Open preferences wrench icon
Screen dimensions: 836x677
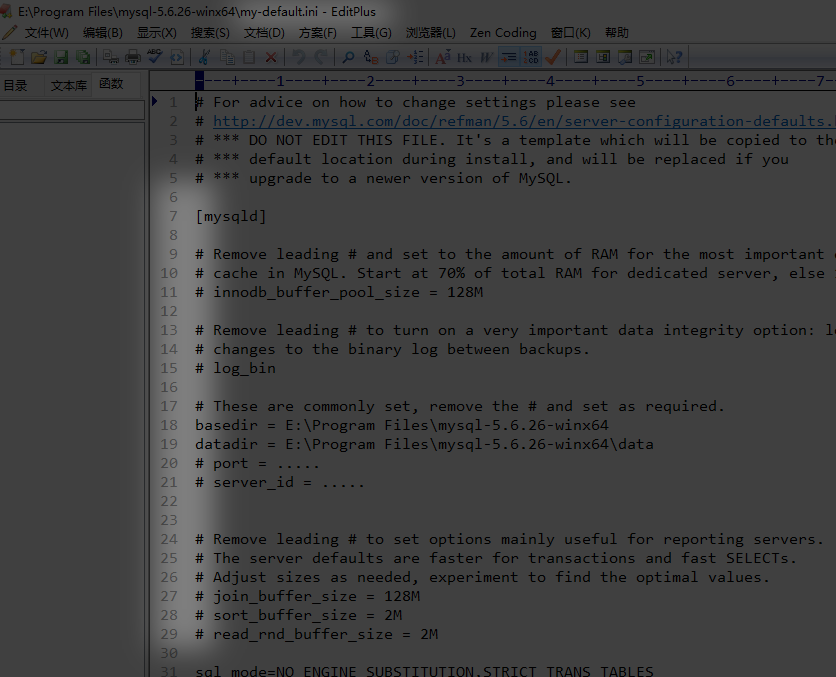coord(625,57)
